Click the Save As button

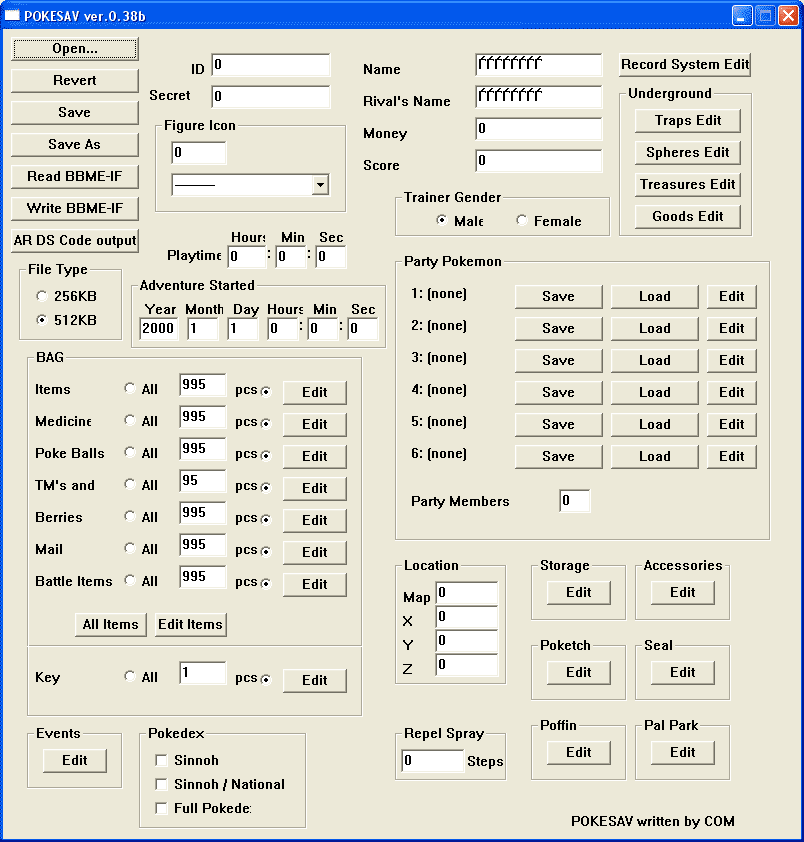(75, 144)
